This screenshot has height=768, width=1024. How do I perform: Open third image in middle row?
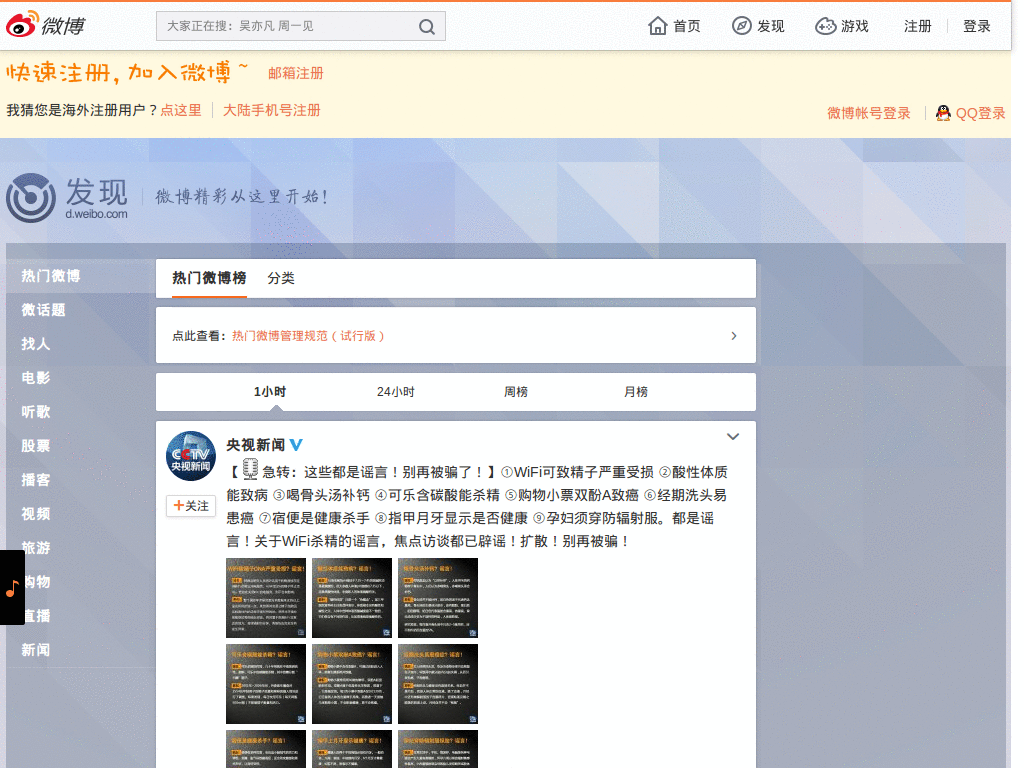(438, 684)
